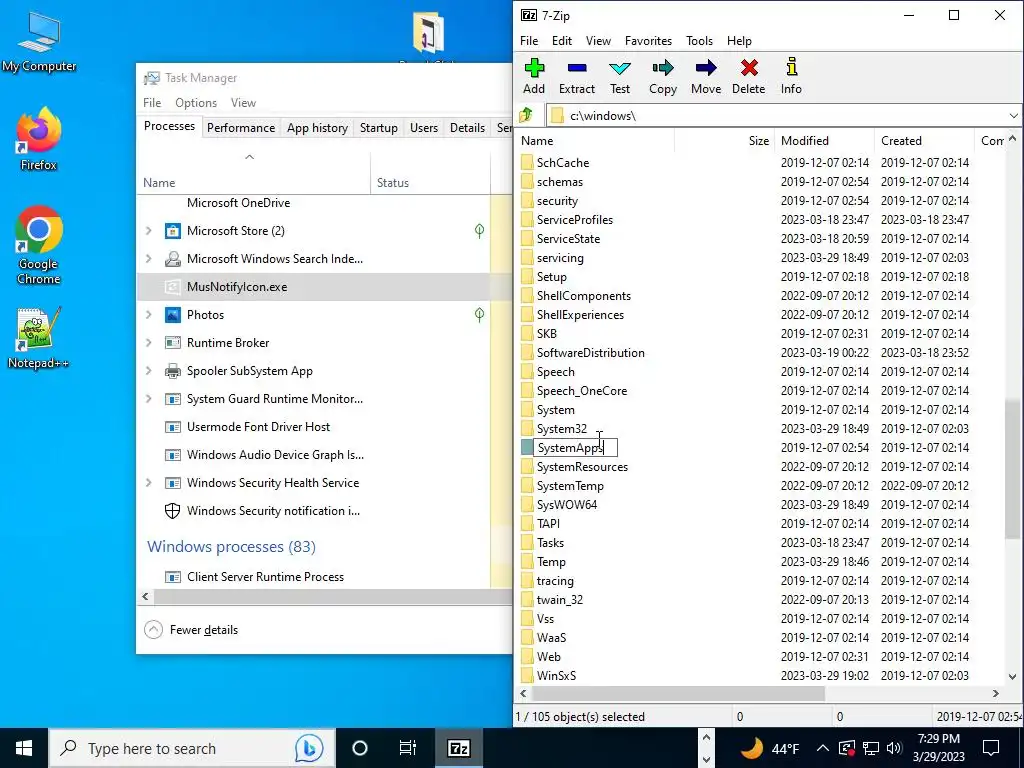Open My Computer desktop icon

point(39,42)
